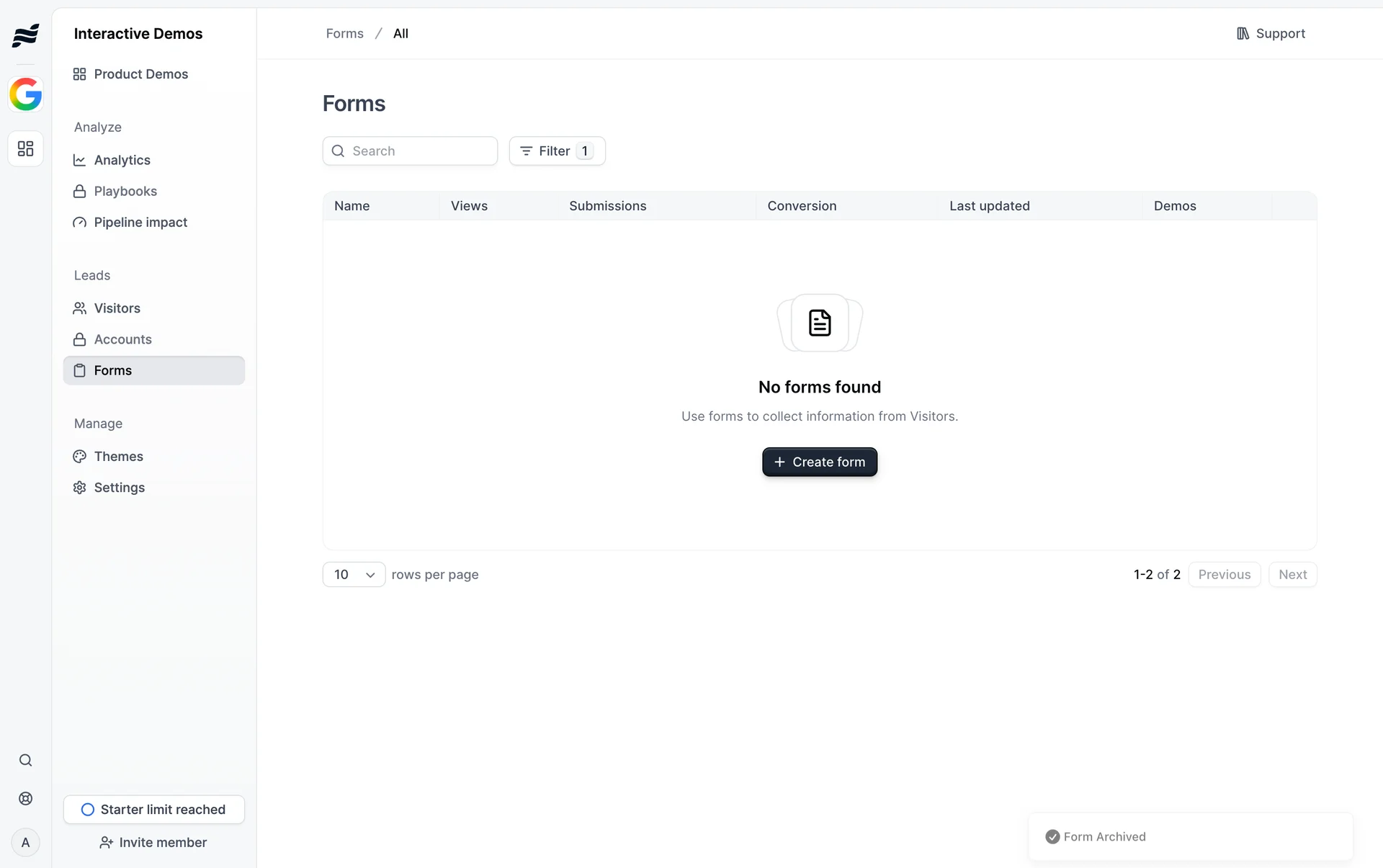
Task: Focus the Search forms field
Action: 419,151
